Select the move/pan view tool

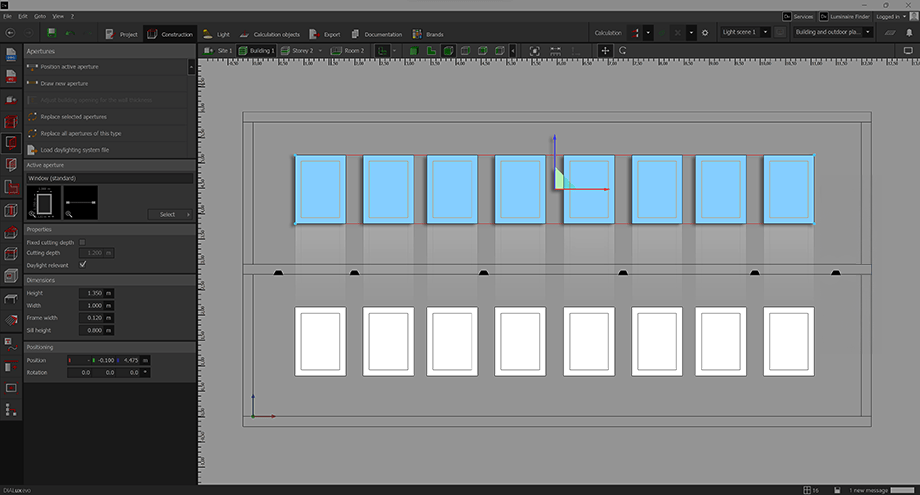(x=605, y=50)
